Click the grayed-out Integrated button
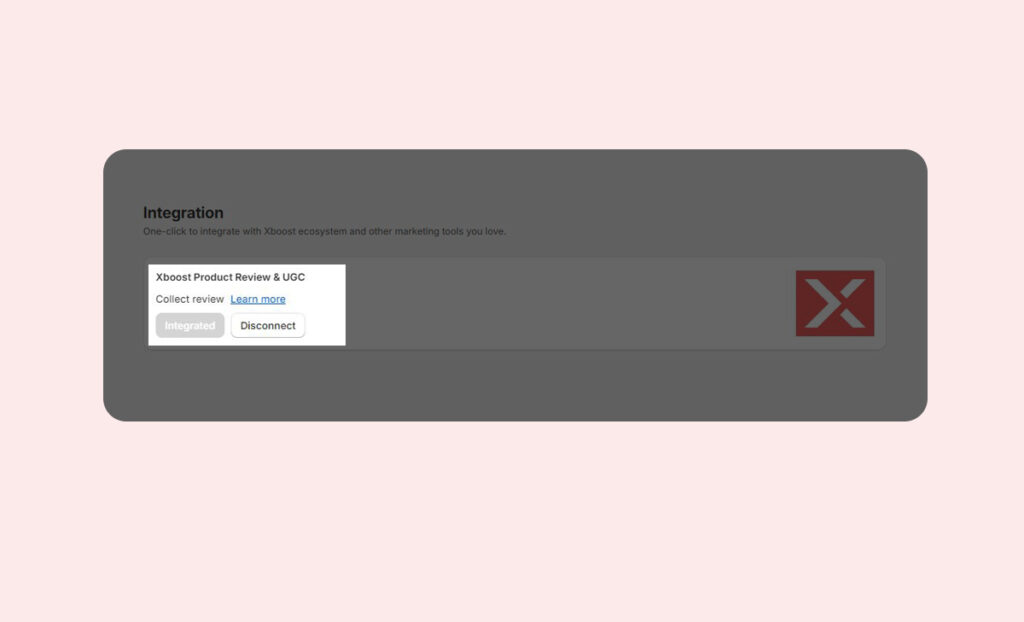 [190, 325]
